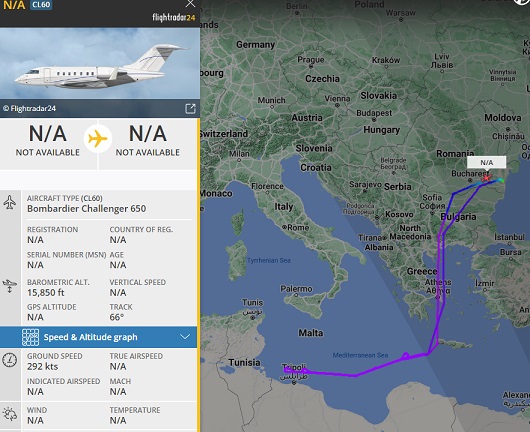This screenshot has height=432, width=530.
Task: Click the N/A label above the aircraft
Action: (x=486, y=163)
